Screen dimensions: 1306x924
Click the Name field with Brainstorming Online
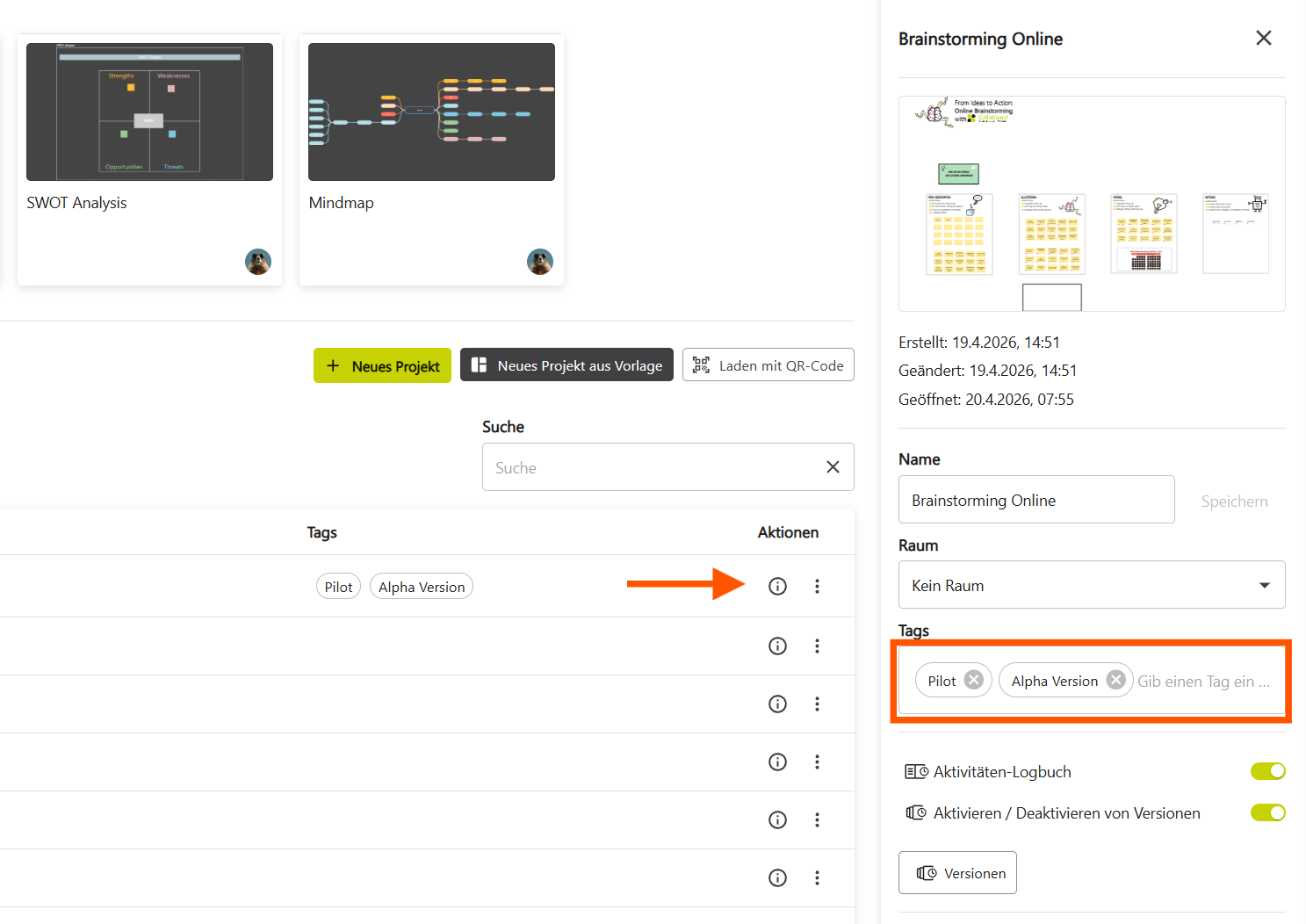1035,500
